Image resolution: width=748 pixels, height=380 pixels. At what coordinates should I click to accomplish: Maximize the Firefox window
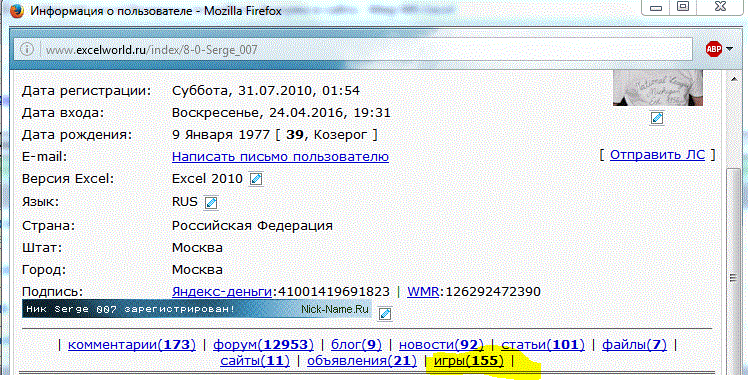(x=683, y=7)
